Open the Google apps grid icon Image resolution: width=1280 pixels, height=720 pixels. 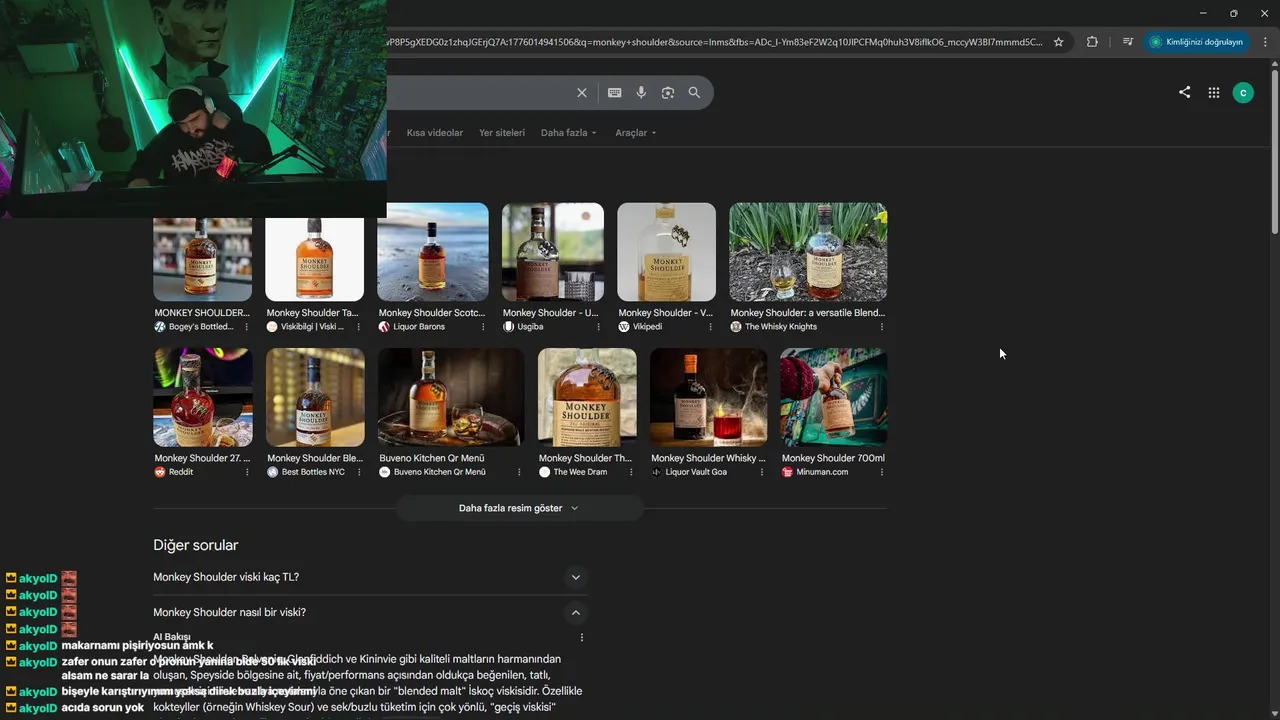pos(1214,93)
